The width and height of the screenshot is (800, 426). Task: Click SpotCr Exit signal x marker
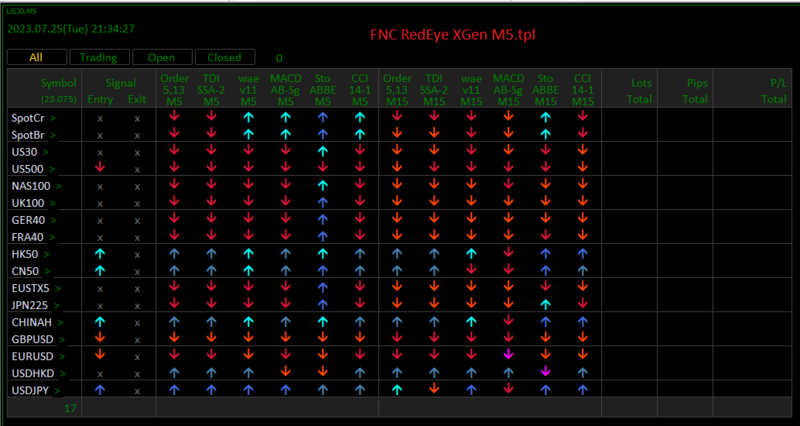[x=137, y=118]
